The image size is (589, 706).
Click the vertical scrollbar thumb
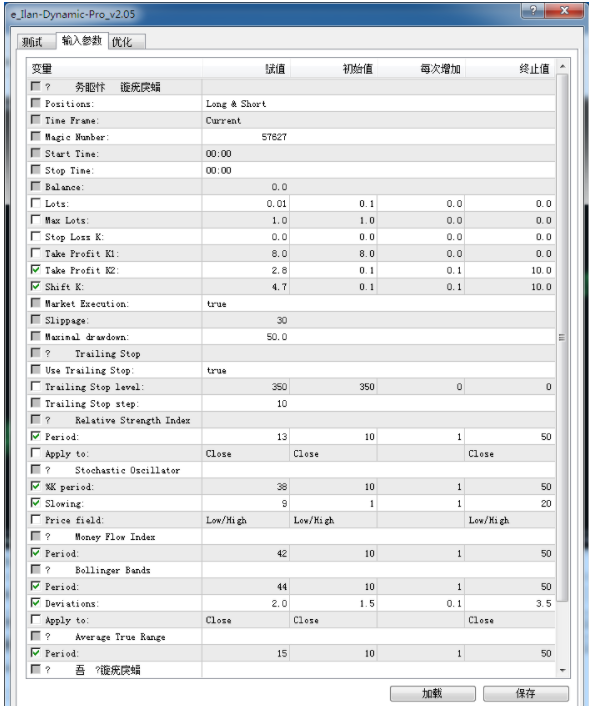tap(562, 338)
